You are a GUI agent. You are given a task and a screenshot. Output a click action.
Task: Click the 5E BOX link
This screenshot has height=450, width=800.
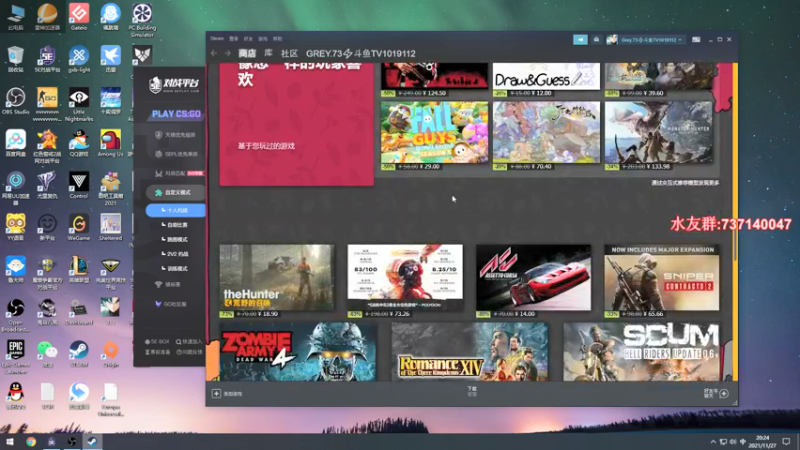pyautogui.click(x=157, y=341)
